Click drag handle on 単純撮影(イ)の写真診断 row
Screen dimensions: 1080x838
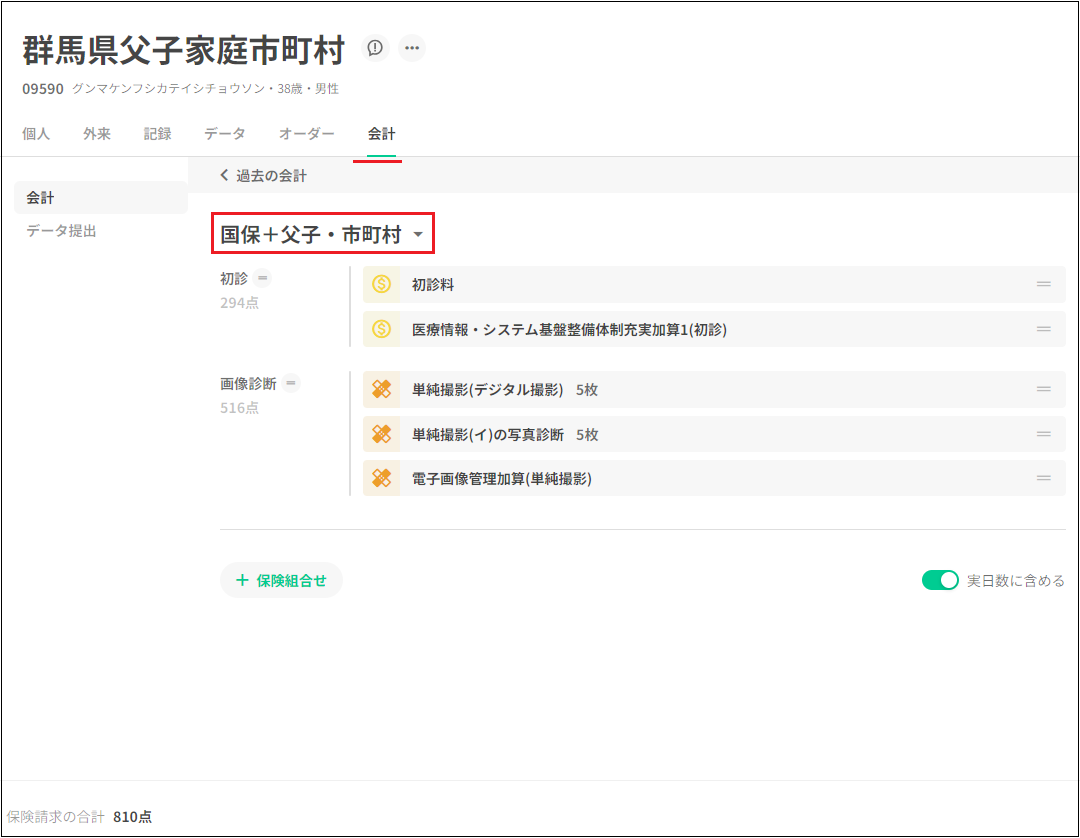[1043, 434]
